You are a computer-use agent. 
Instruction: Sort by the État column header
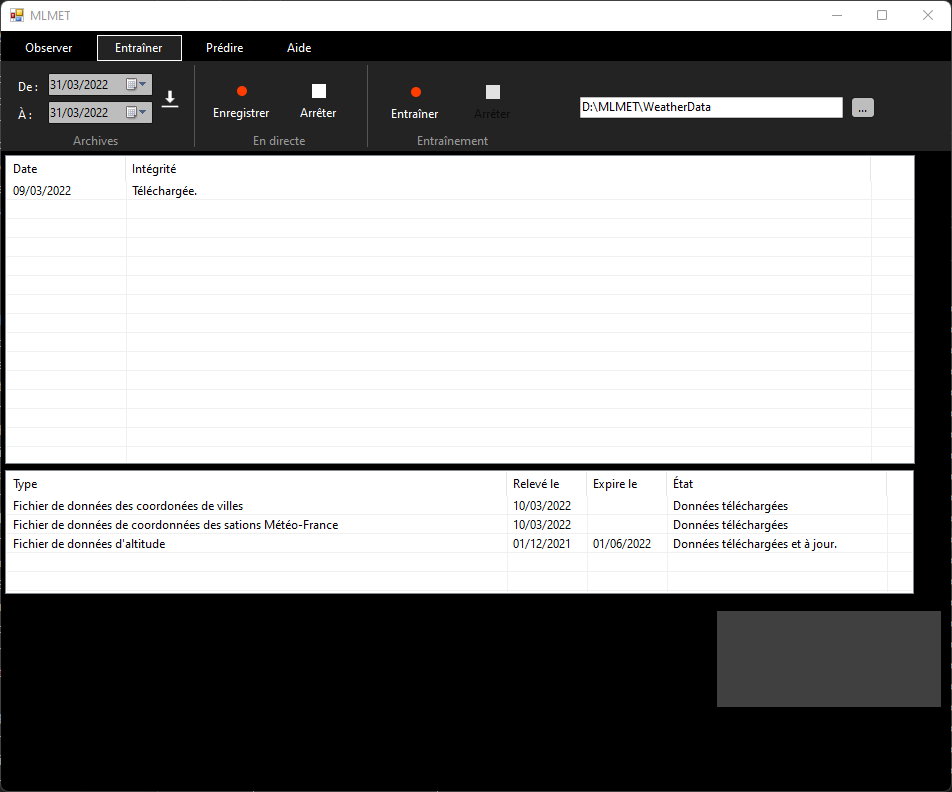tap(683, 484)
